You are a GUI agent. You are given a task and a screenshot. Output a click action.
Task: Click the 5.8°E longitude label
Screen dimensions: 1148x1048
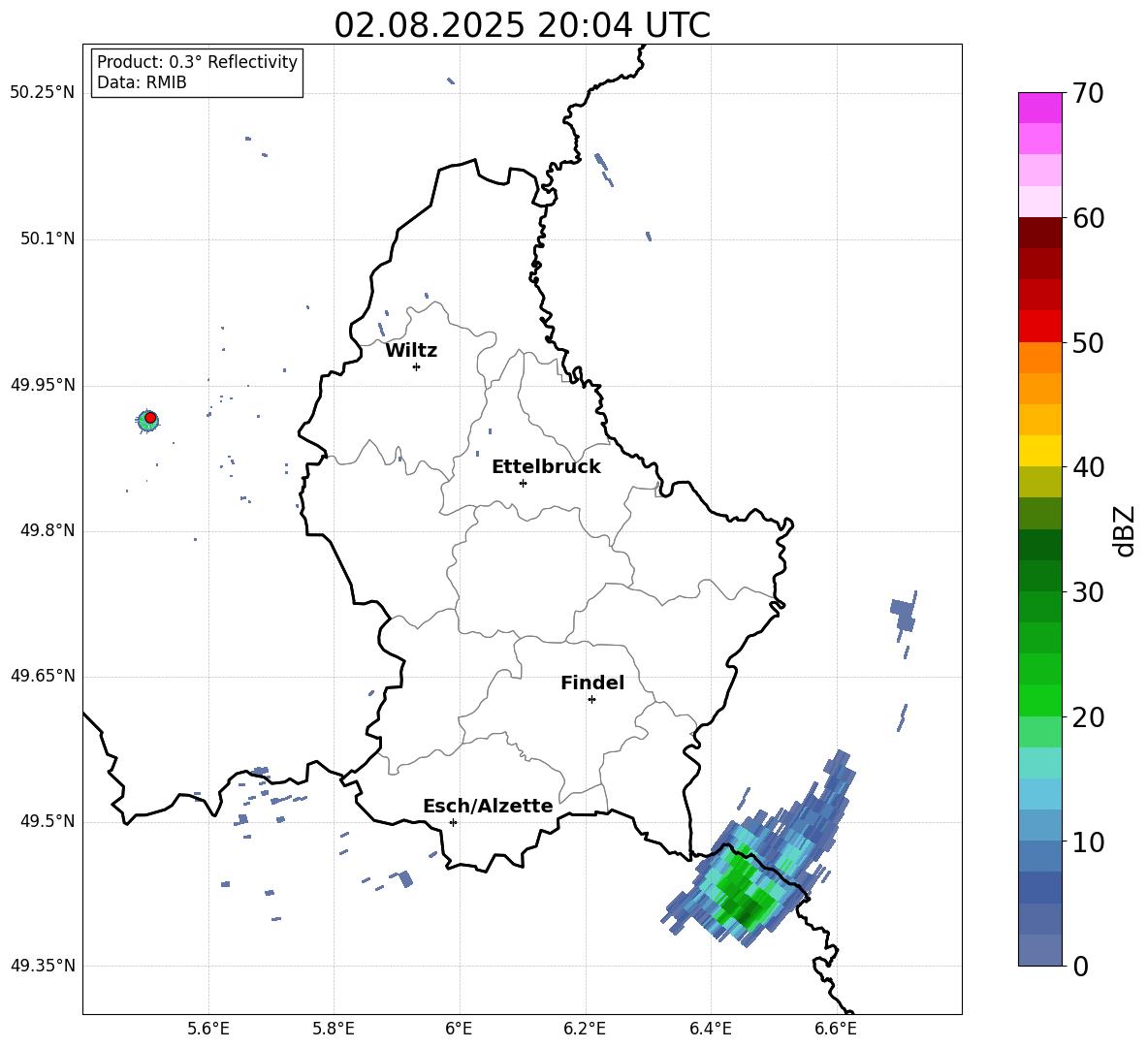334,1029
